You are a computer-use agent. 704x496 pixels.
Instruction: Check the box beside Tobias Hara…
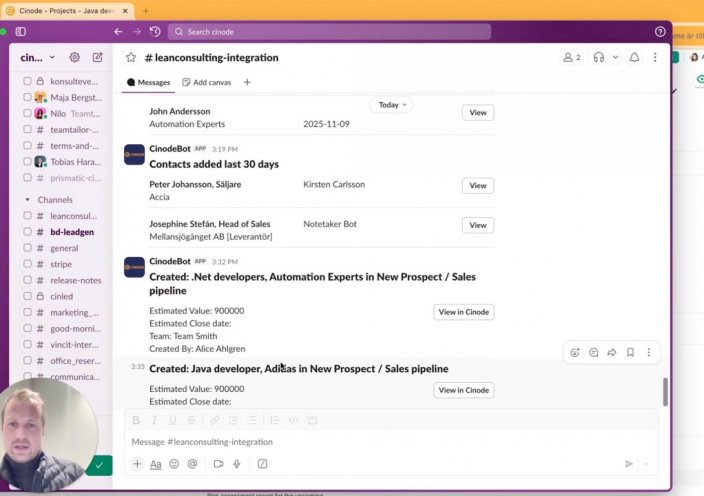tap(27, 162)
